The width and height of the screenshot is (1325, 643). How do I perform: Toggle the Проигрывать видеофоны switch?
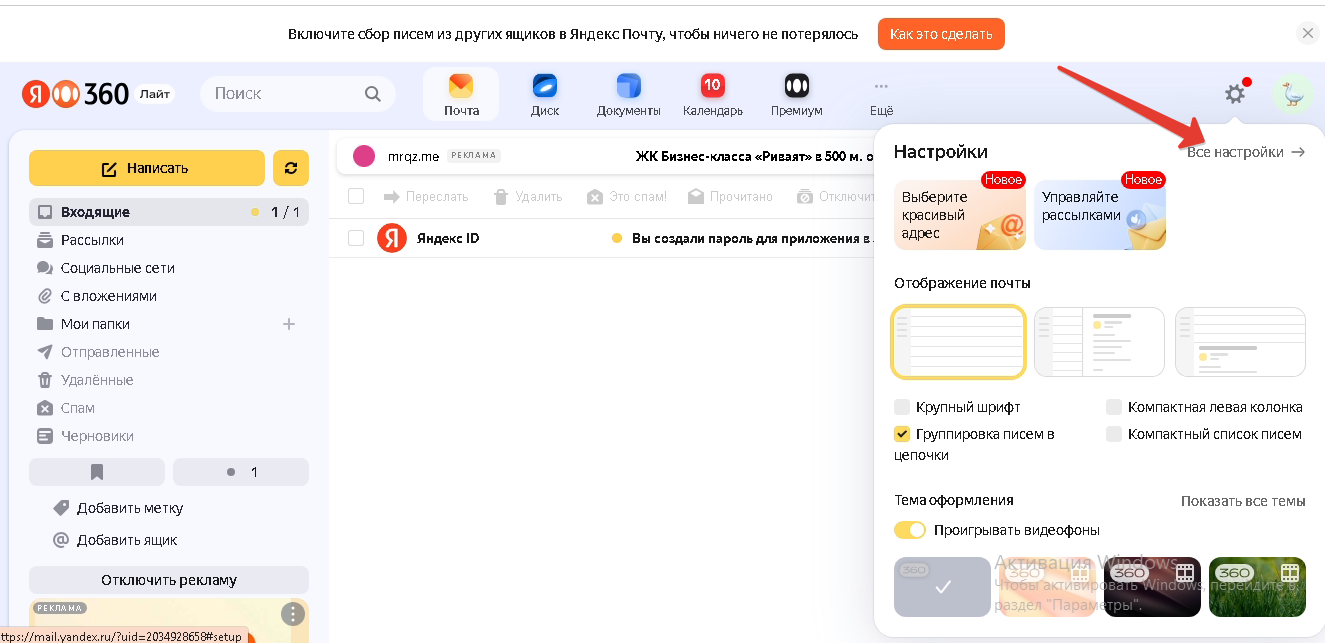tap(910, 530)
